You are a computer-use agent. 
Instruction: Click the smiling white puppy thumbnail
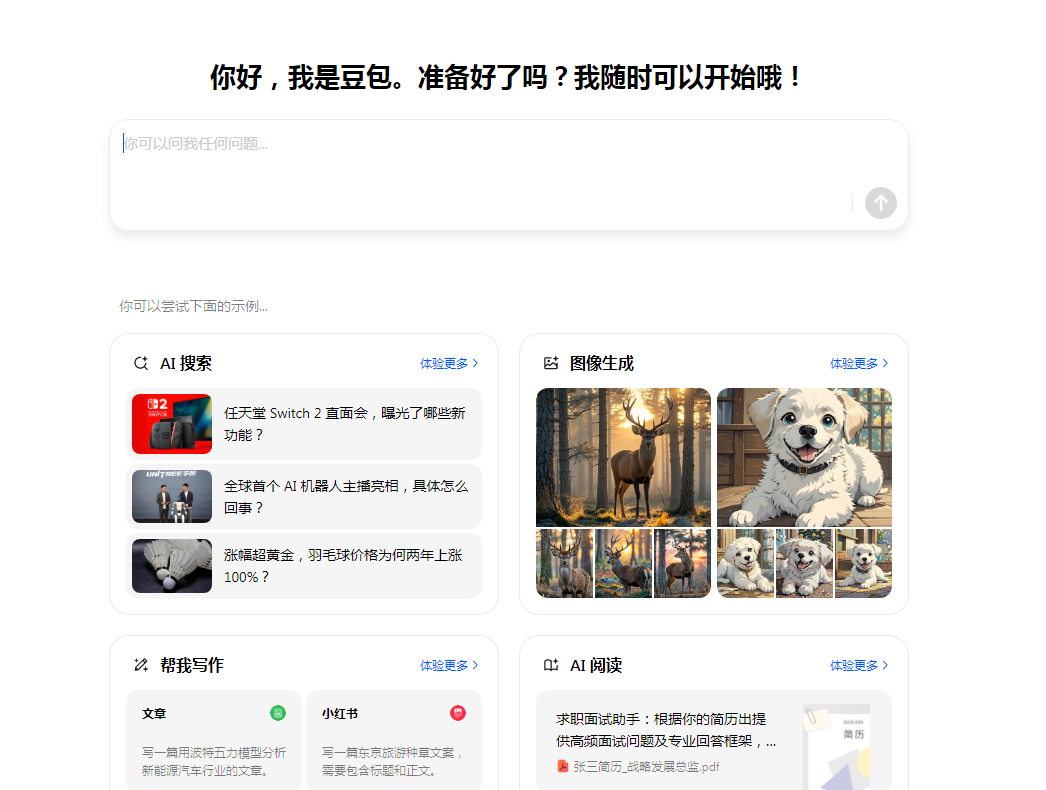tap(804, 457)
